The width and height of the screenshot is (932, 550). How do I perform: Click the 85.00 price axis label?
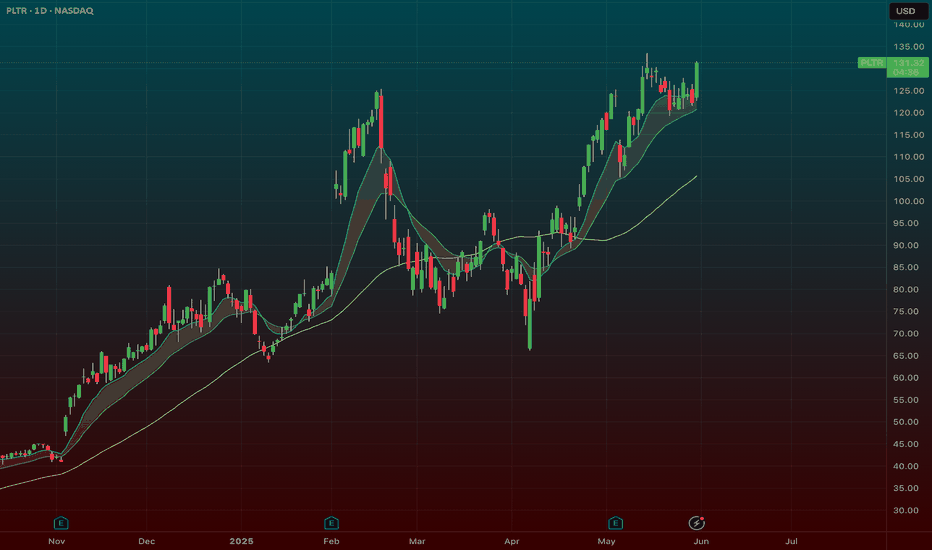(906, 267)
